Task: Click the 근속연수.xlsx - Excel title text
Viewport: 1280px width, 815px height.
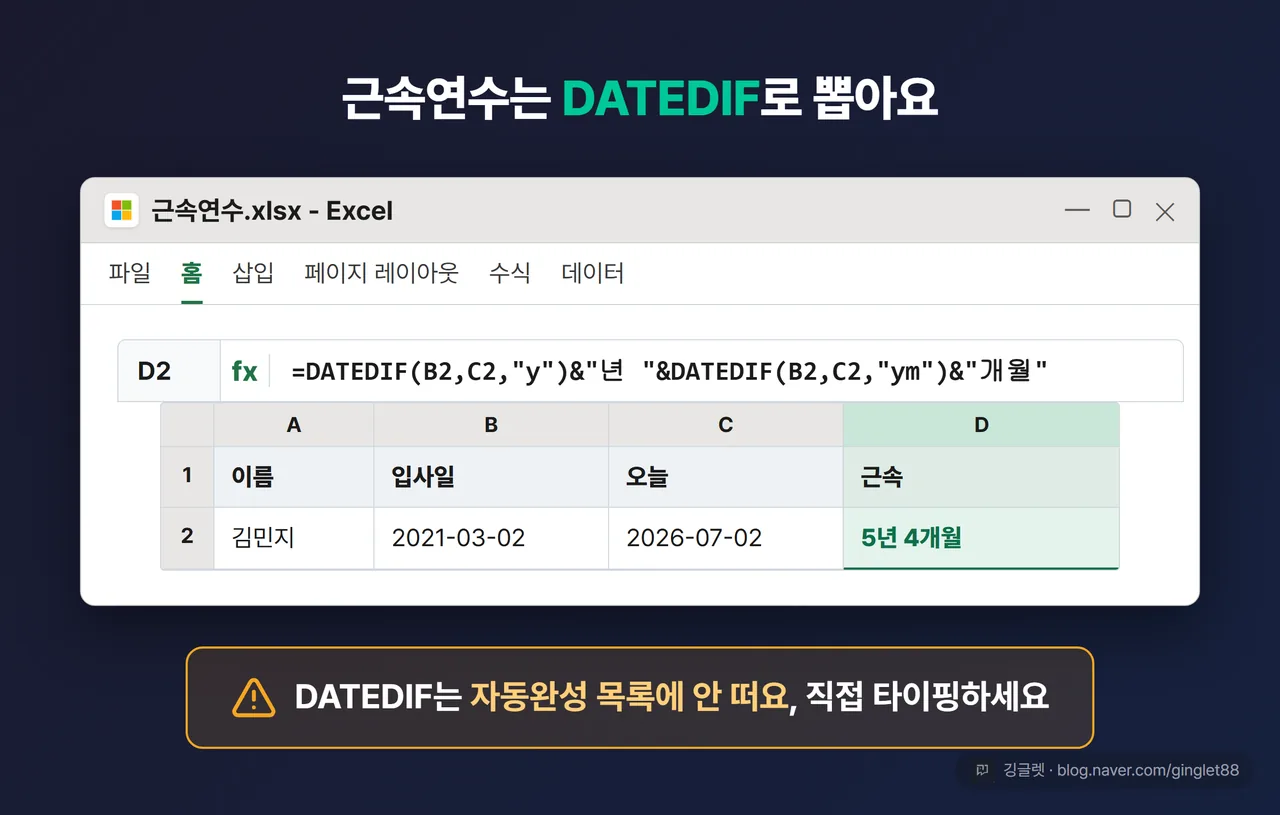Action: click(x=272, y=211)
